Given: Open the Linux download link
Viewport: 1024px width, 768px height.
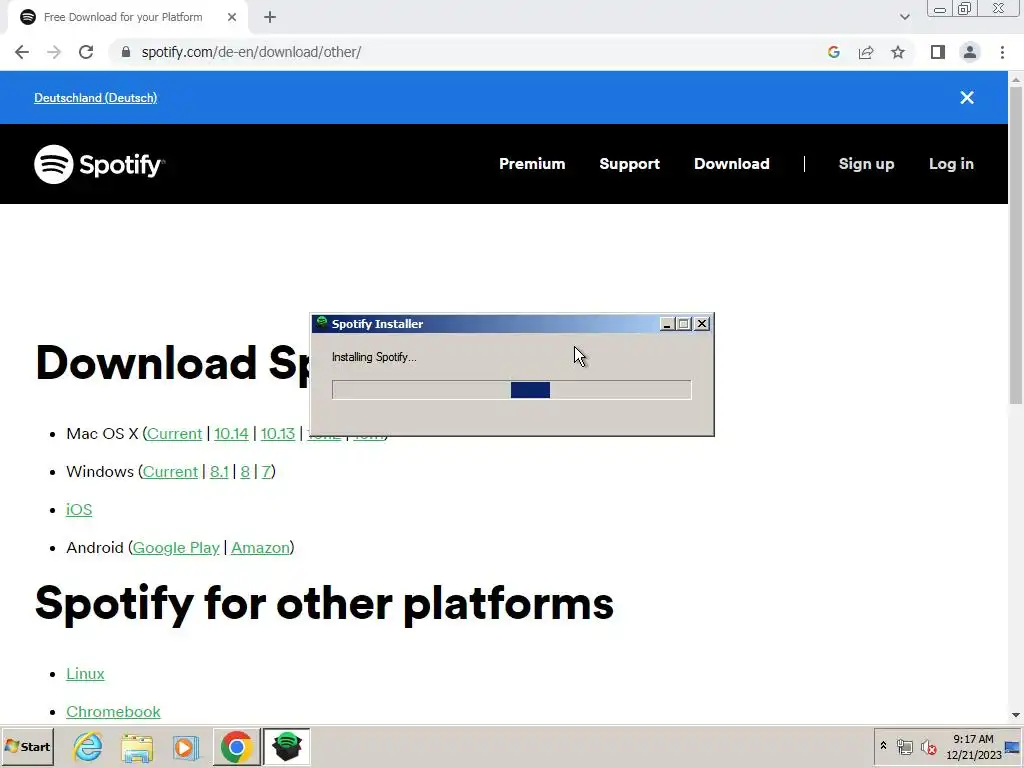Looking at the screenshot, I should tap(85, 673).
